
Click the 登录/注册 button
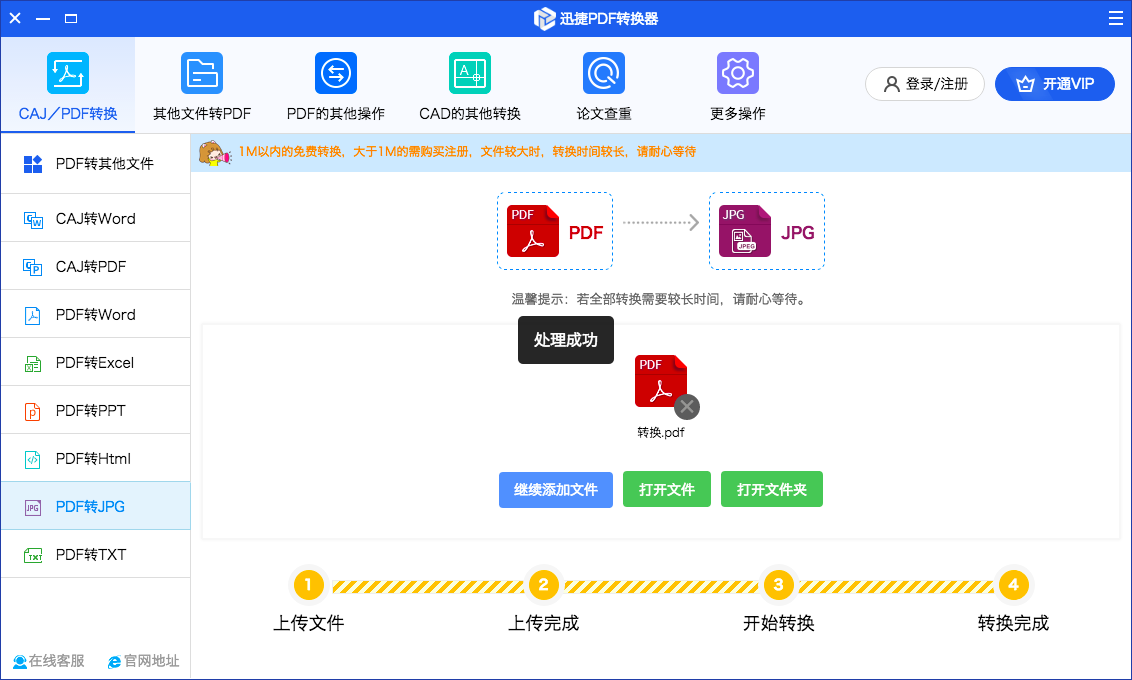point(925,84)
